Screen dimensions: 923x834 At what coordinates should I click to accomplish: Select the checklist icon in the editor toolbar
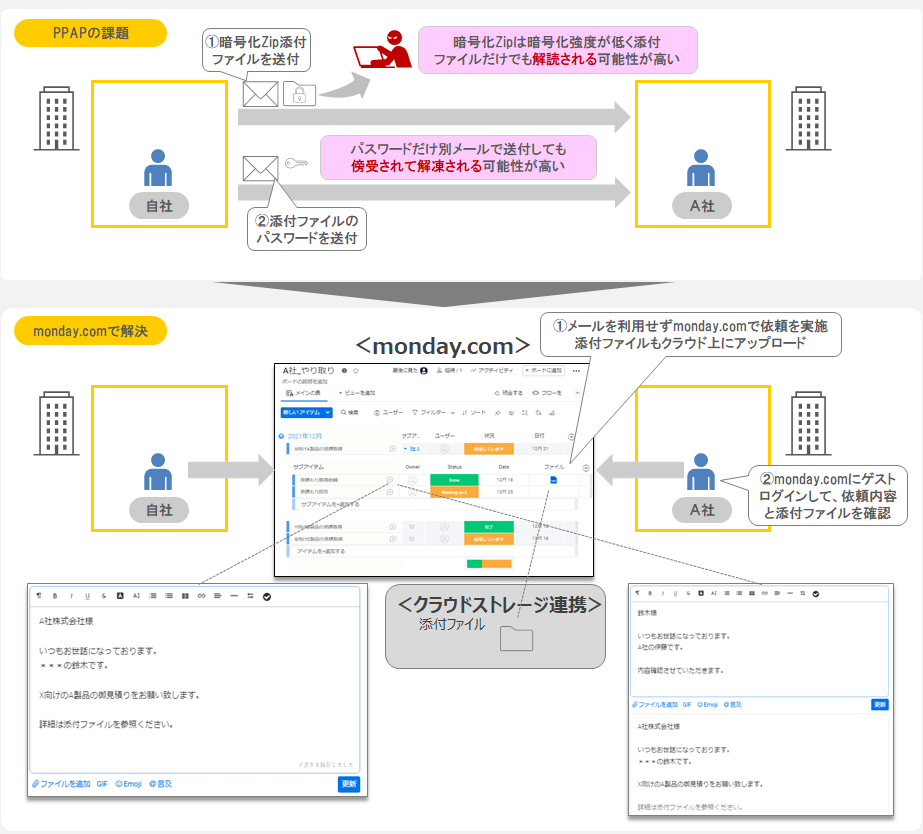pos(267,596)
